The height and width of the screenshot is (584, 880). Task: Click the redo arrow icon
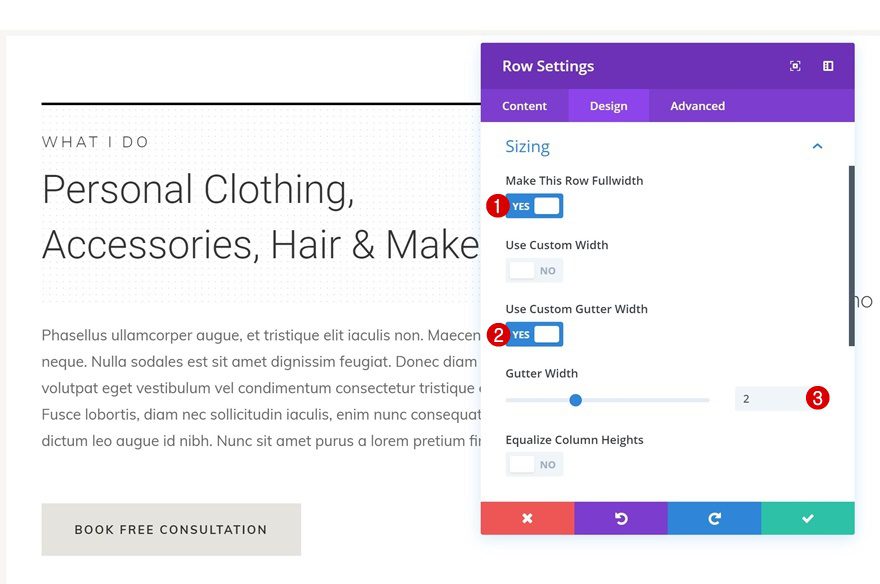click(714, 518)
